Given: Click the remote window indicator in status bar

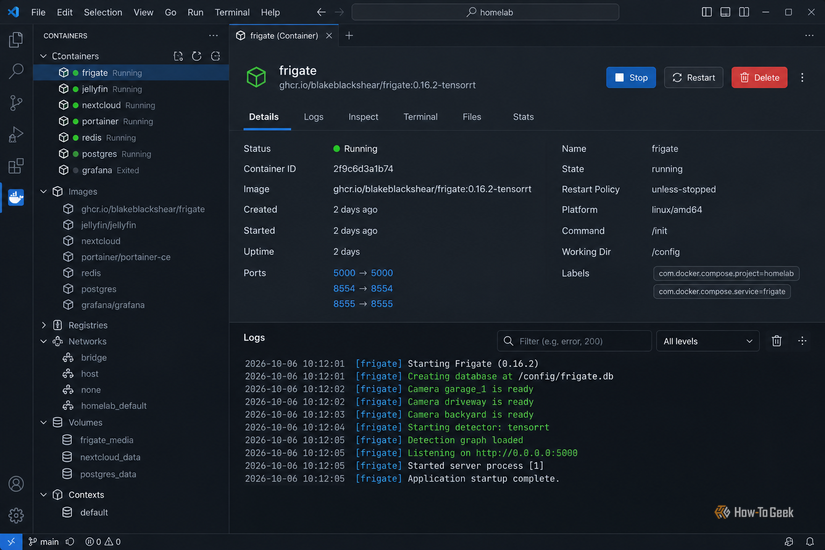Looking at the screenshot, I should tap(11, 542).
